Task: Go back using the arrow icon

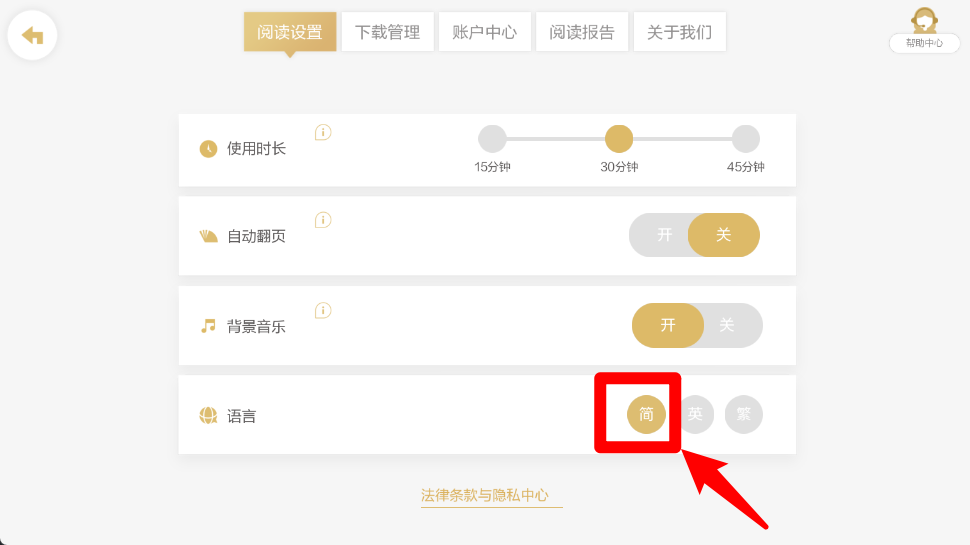Action: pos(32,35)
